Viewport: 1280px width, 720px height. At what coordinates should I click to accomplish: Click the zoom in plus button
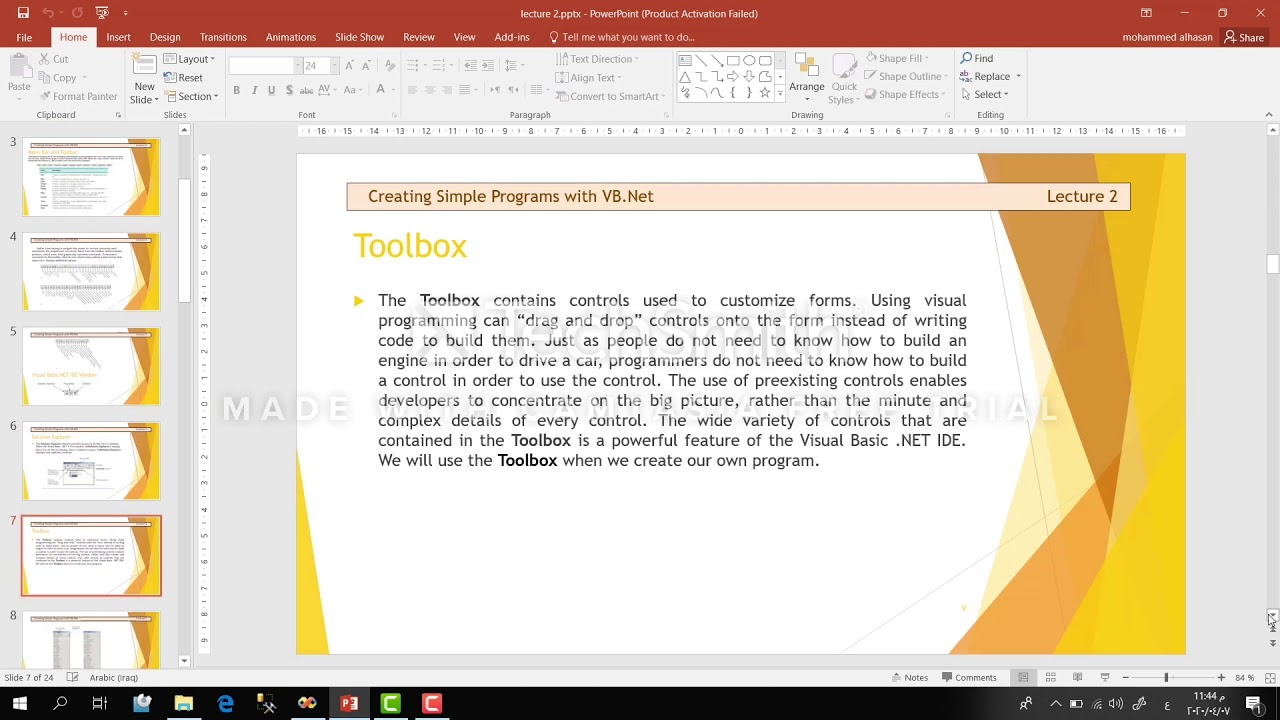[x=1221, y=678]
